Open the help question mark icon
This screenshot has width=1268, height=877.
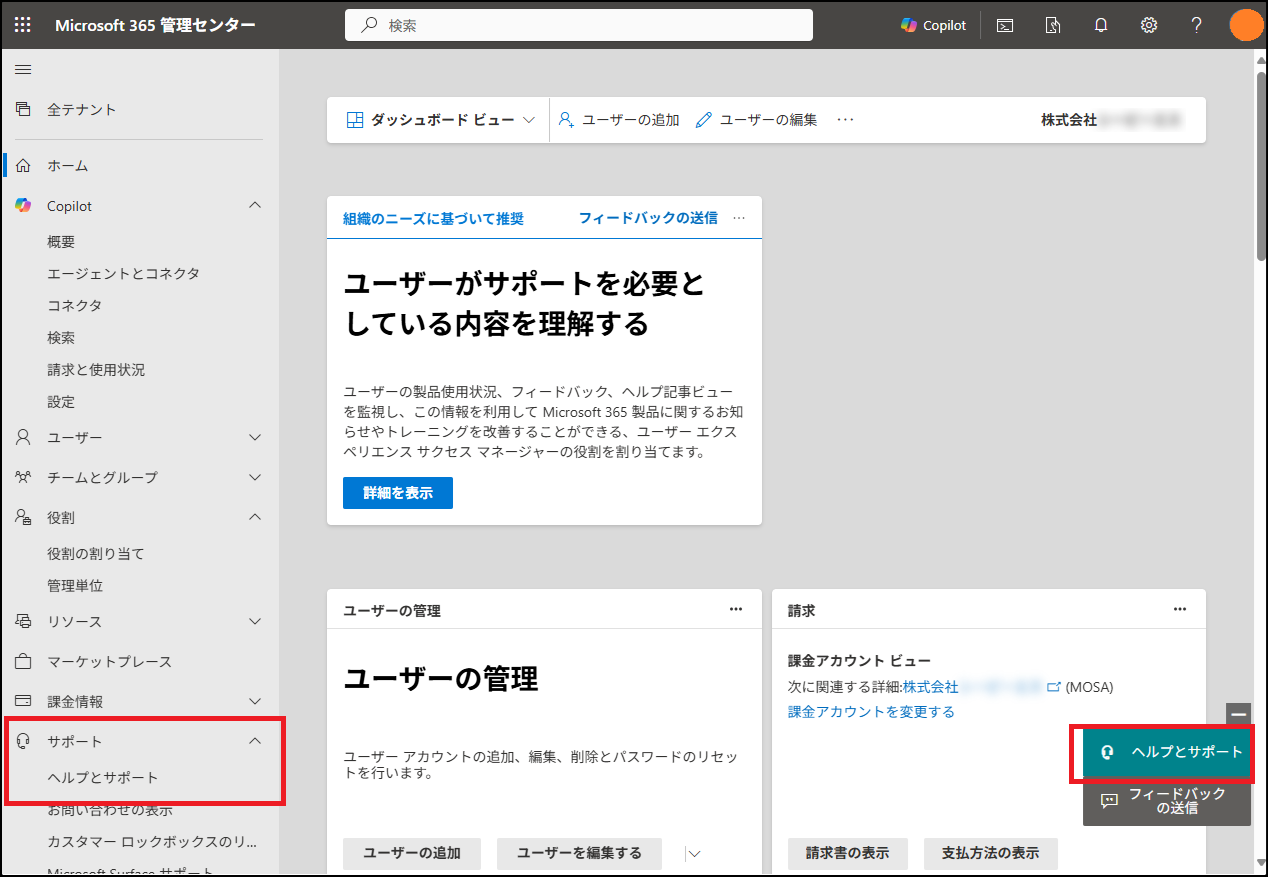[1196, 24]
